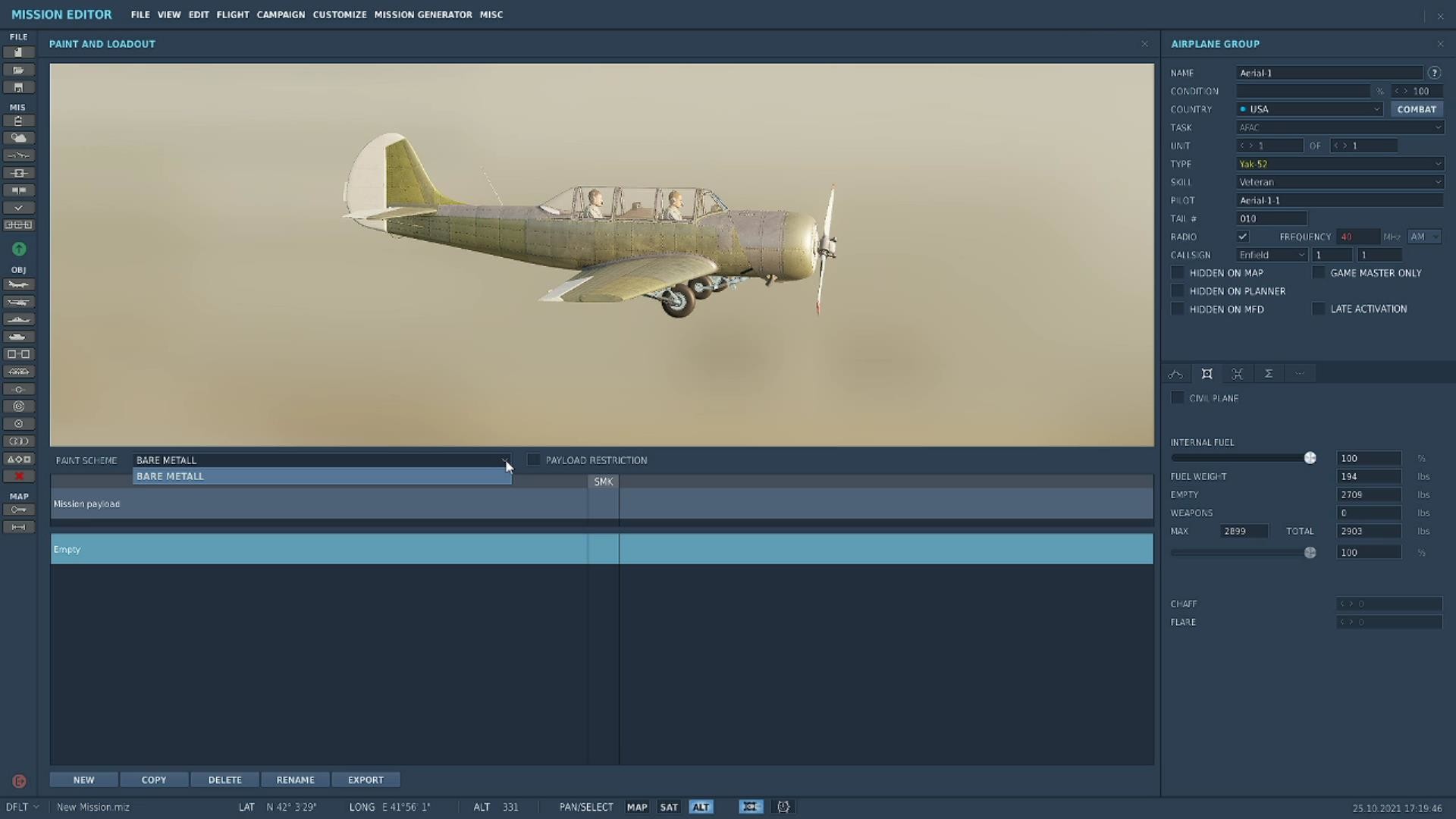Click the map options key icon
The image size is (1456, 819).
tap(19, 510)
